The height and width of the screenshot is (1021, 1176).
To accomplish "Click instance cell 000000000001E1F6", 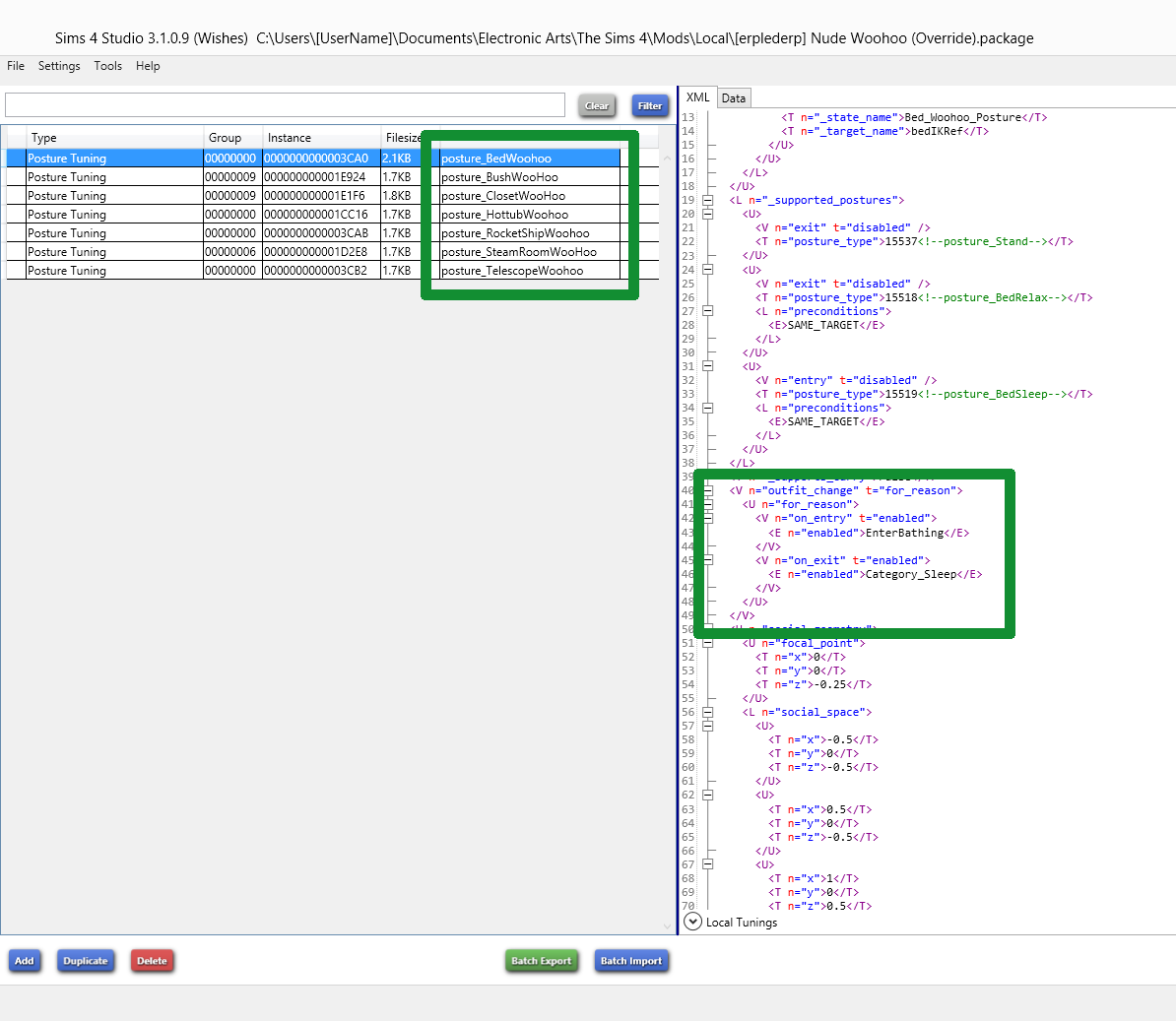I will coord(322,196).
